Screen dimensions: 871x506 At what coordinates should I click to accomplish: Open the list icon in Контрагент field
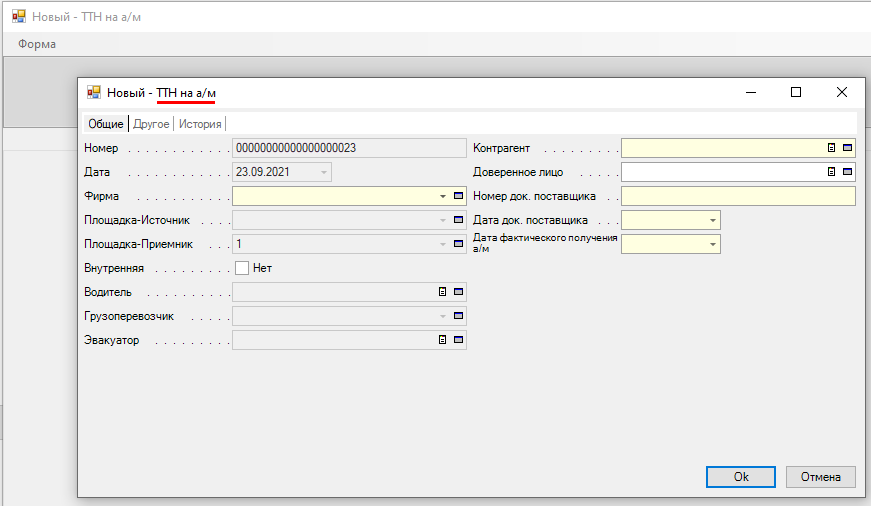831,148
